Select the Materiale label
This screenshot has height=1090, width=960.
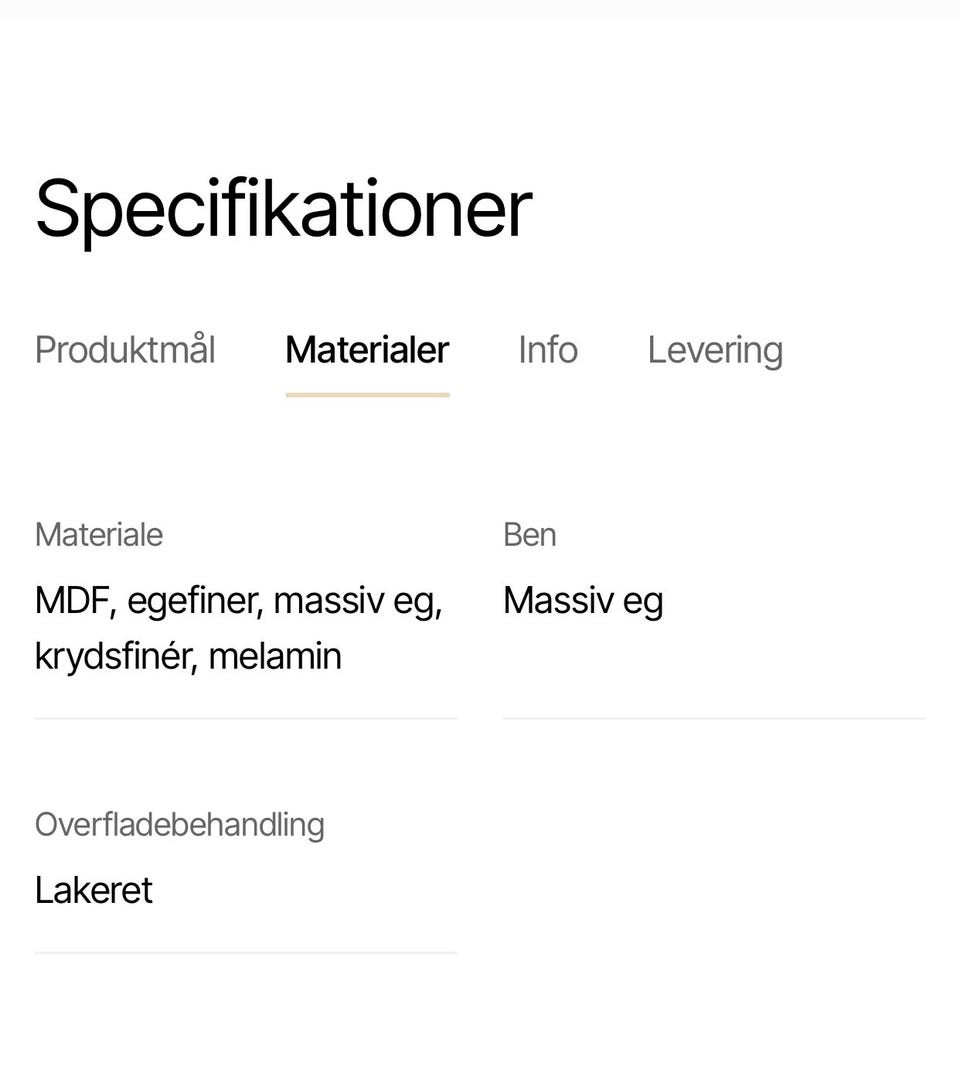click(x=98, y=535)
